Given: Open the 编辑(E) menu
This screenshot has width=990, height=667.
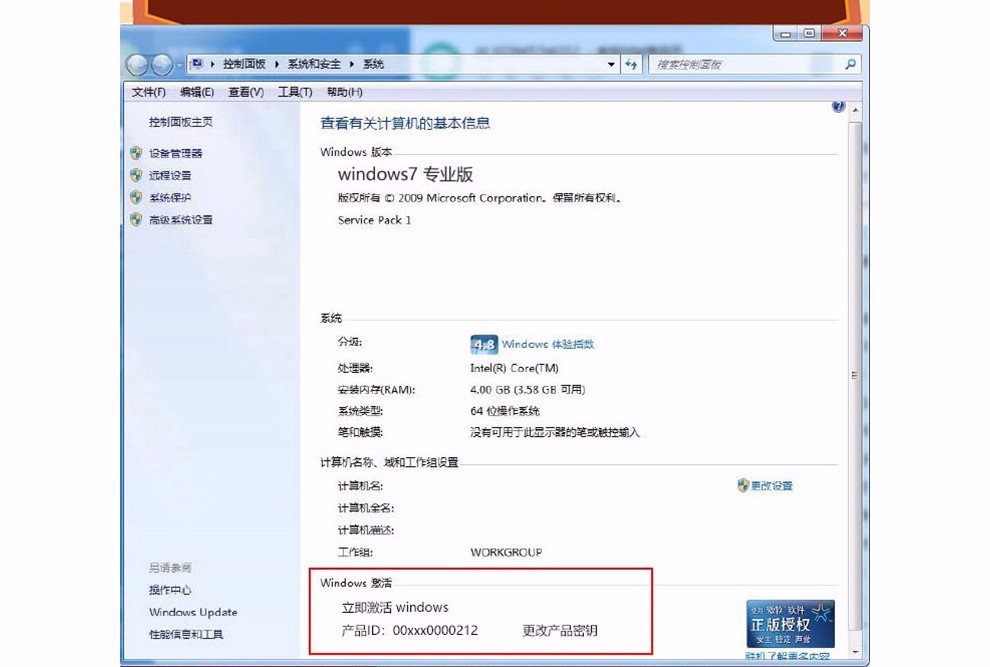Looking at the screenshot, I should point(197,92).
